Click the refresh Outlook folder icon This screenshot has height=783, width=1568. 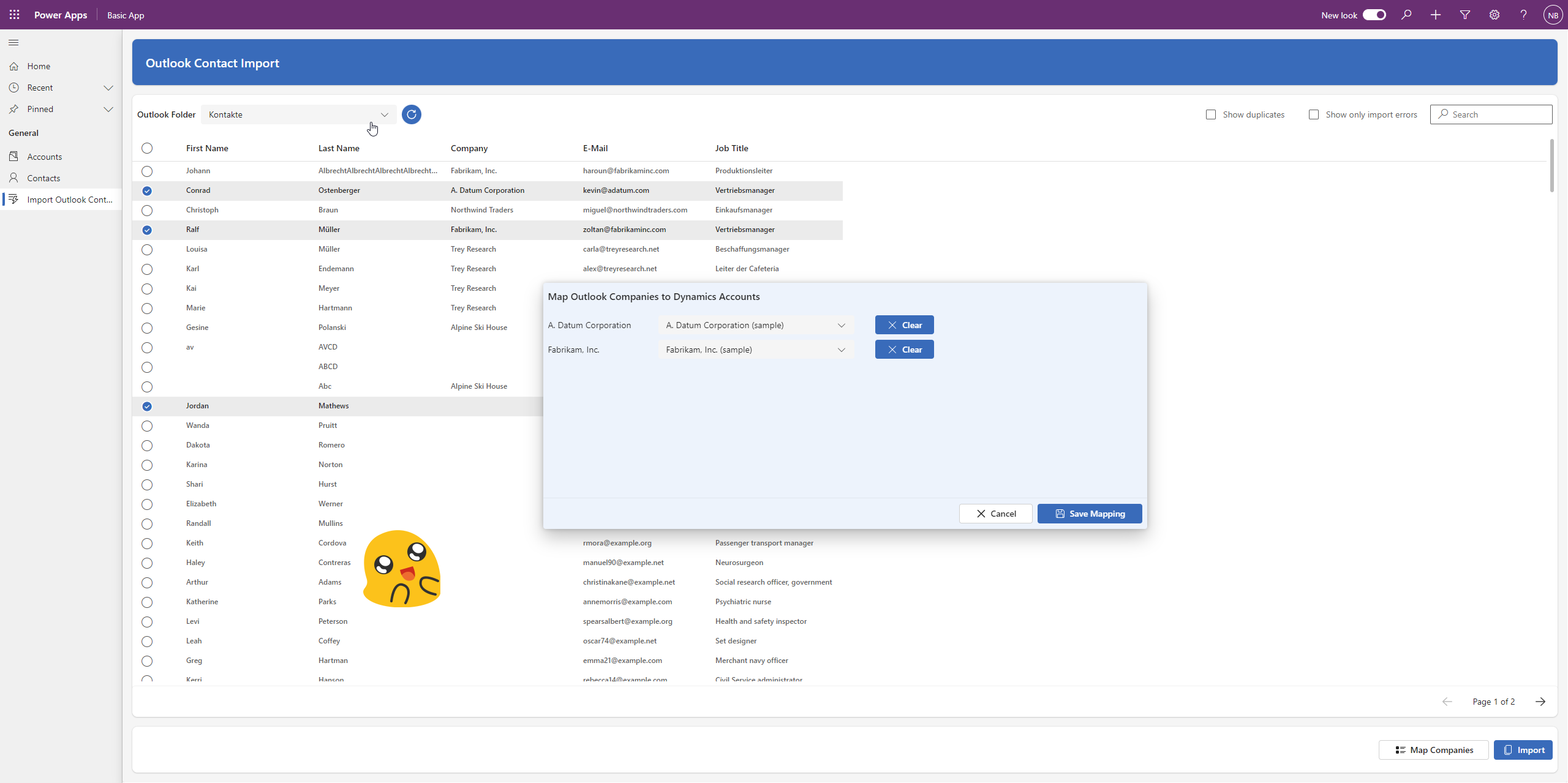coord(411,114)
